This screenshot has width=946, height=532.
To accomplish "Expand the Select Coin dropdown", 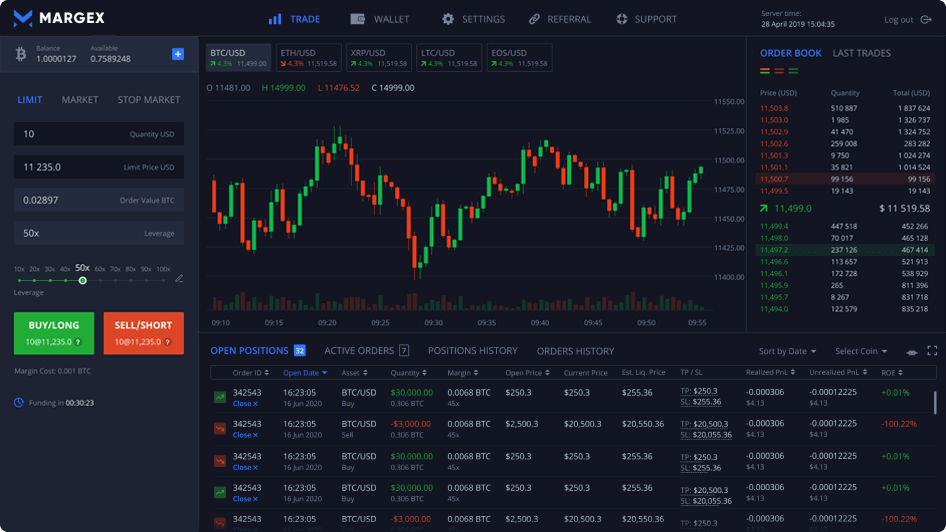I will click(861, 351).
